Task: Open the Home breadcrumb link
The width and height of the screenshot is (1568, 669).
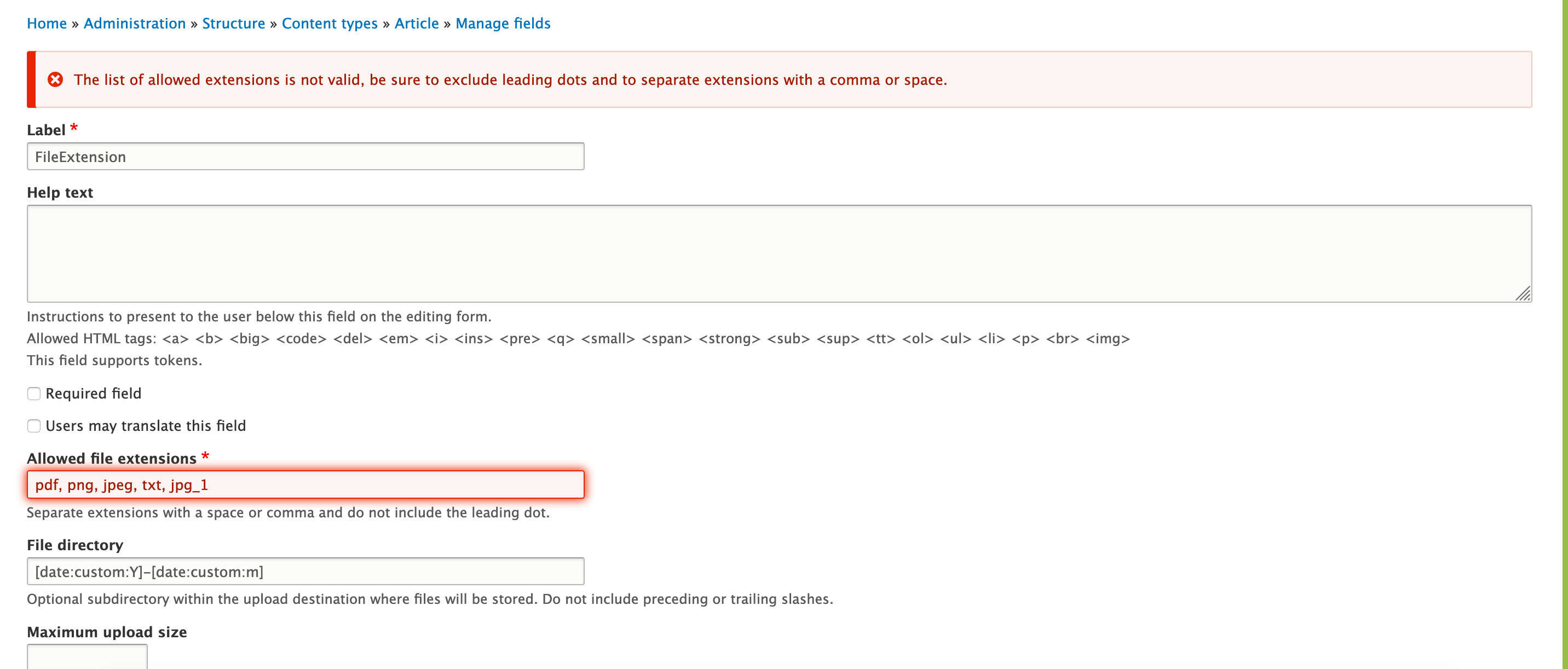Action: coord(47,23)
